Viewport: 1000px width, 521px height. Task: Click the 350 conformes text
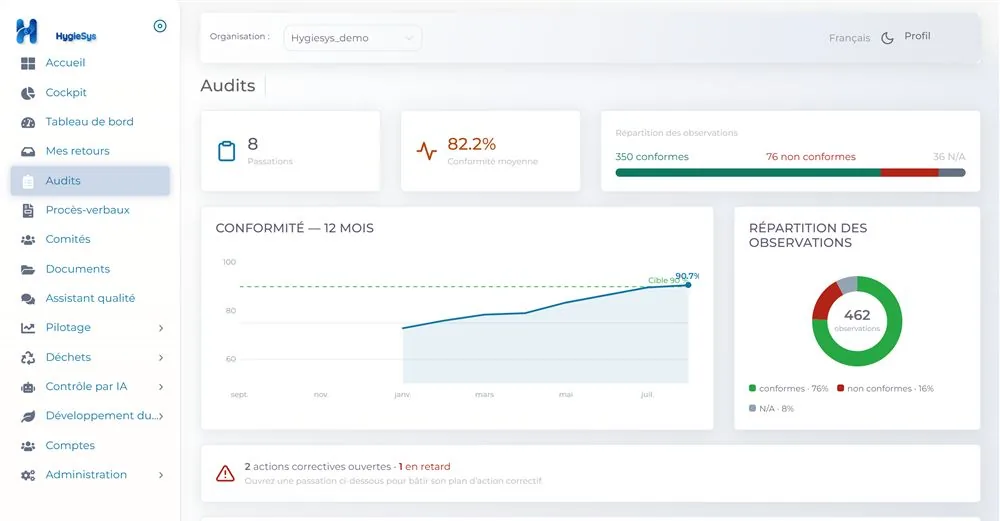pos(652,157)
